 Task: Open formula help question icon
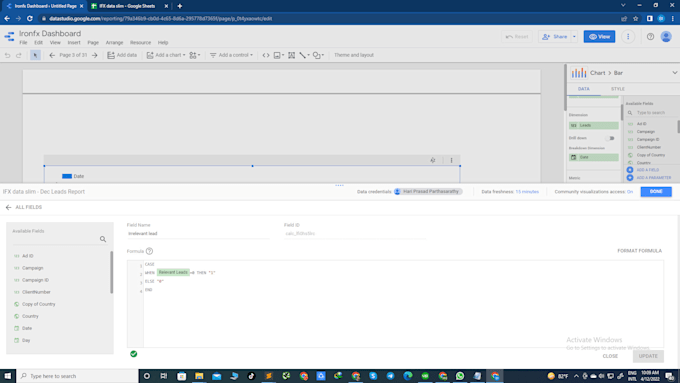(x=149, y=251)
